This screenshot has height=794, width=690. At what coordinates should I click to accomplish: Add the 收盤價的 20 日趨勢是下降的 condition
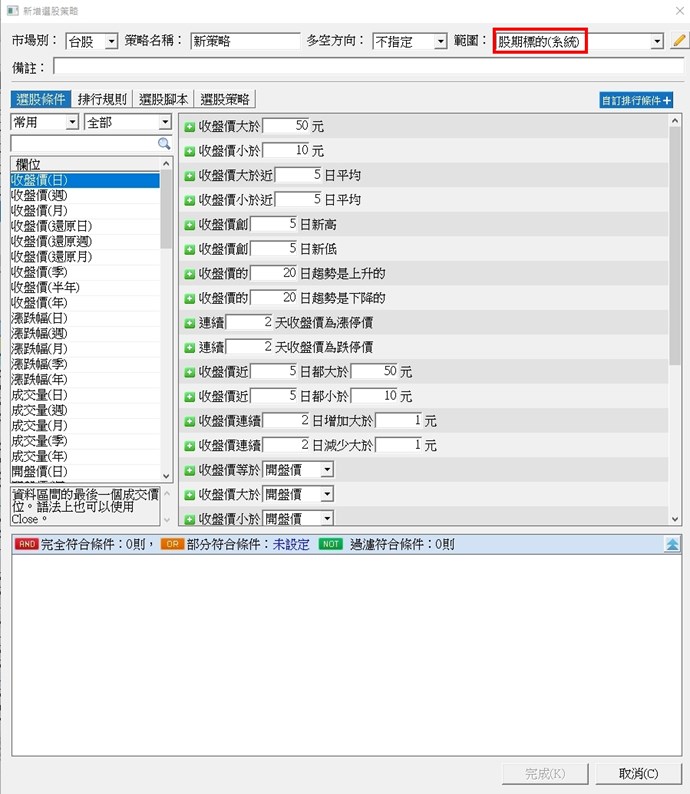click(190, 298)
